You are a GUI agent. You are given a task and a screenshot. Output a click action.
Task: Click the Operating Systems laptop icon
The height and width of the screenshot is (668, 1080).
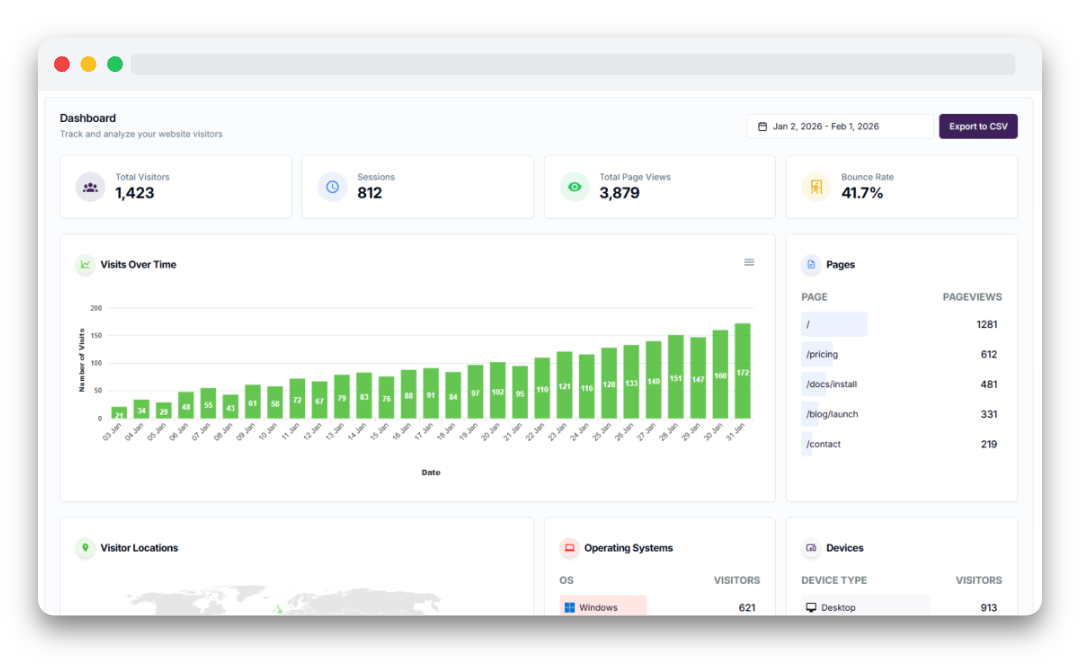pos(569,547)
